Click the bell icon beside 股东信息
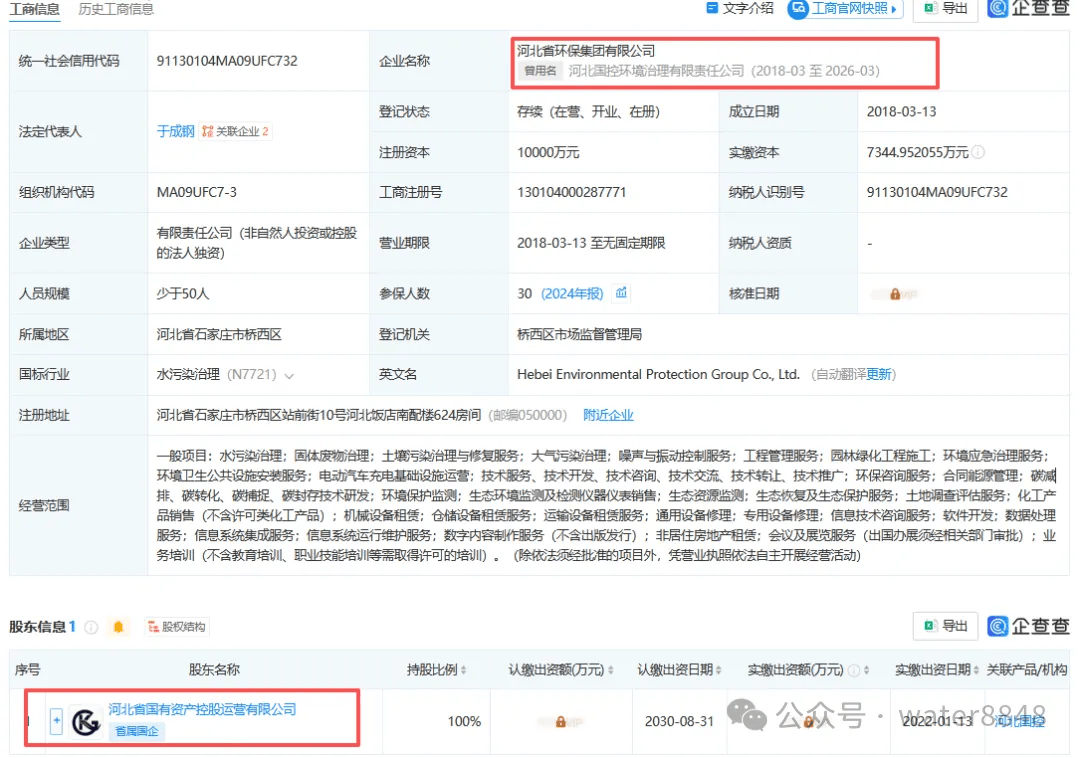 [x=119, y=627]
